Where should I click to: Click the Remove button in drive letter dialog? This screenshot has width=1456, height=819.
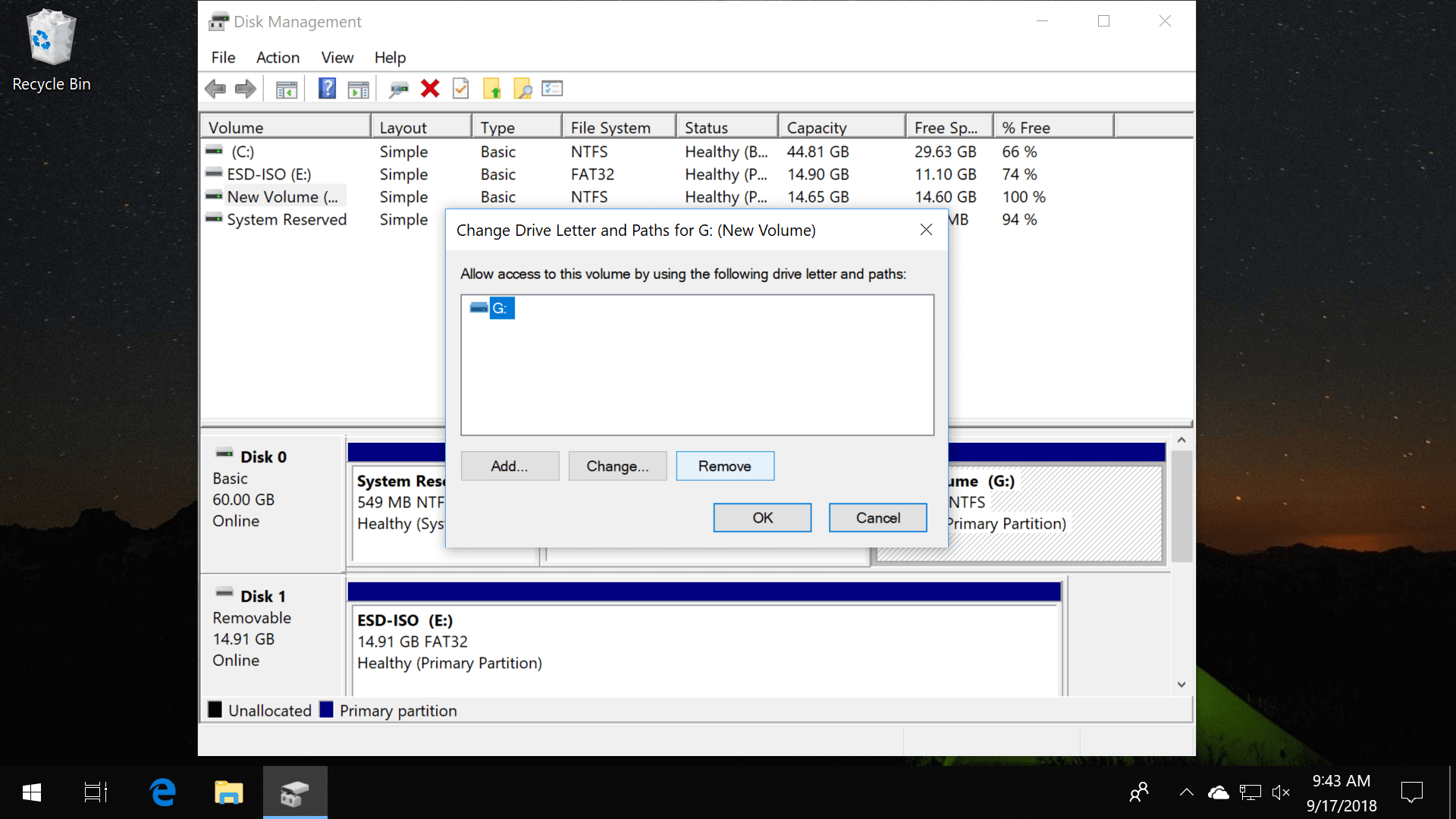(x=724, y=466)
